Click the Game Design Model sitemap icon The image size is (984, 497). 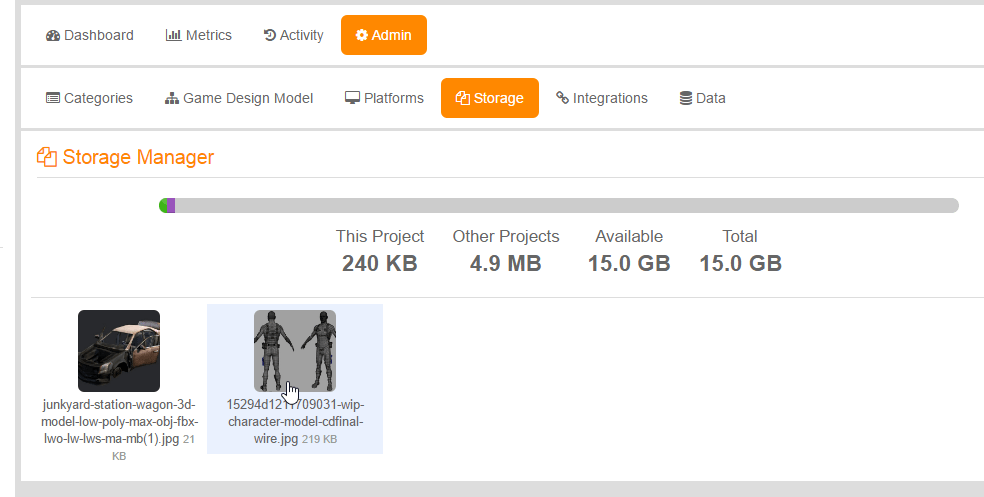tap(172, 98)
